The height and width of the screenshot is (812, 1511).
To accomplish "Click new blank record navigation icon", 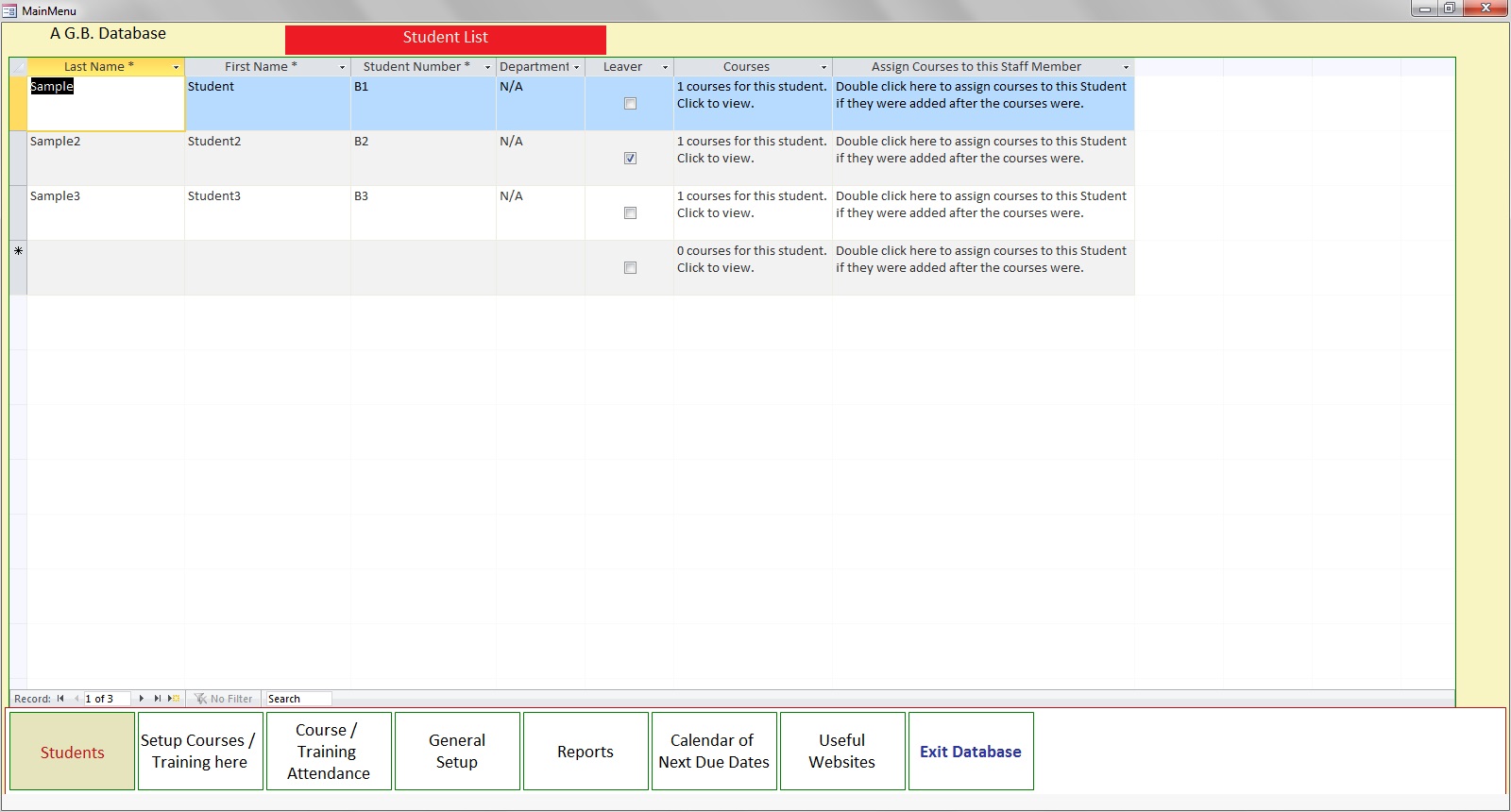I will [174, 699].
